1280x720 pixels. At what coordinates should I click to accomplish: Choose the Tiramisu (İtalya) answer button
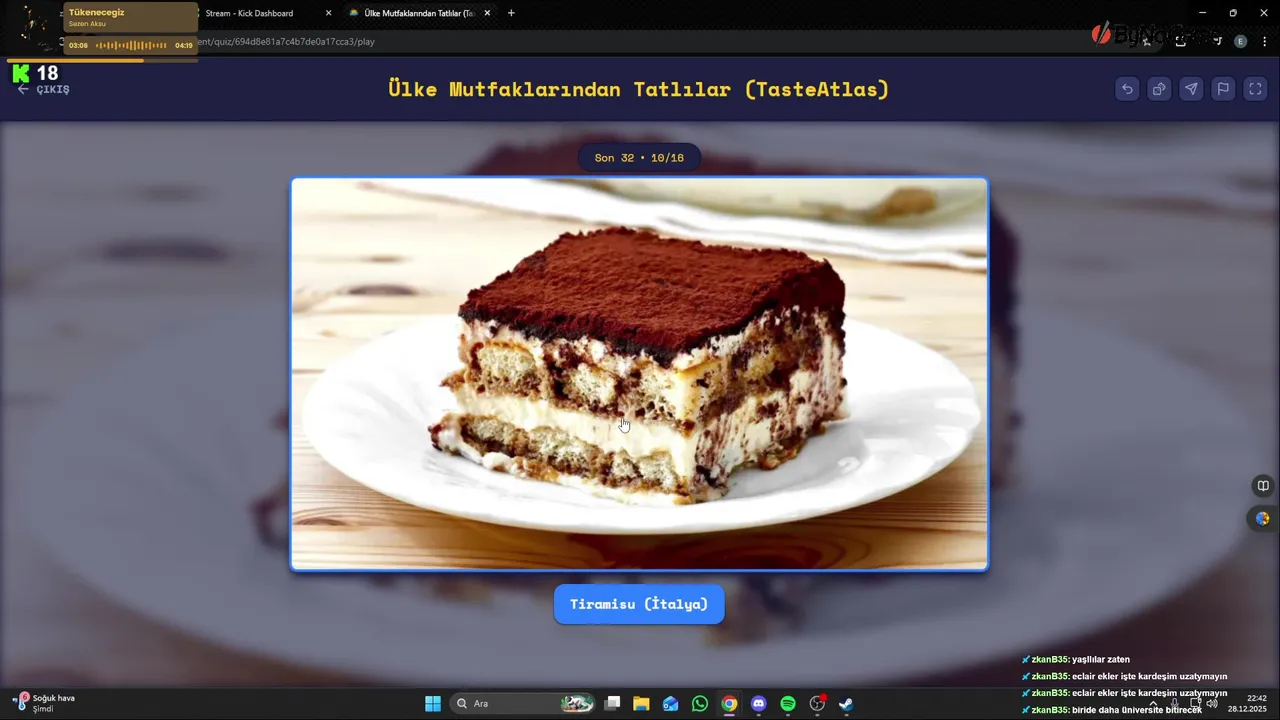[639, 604]
